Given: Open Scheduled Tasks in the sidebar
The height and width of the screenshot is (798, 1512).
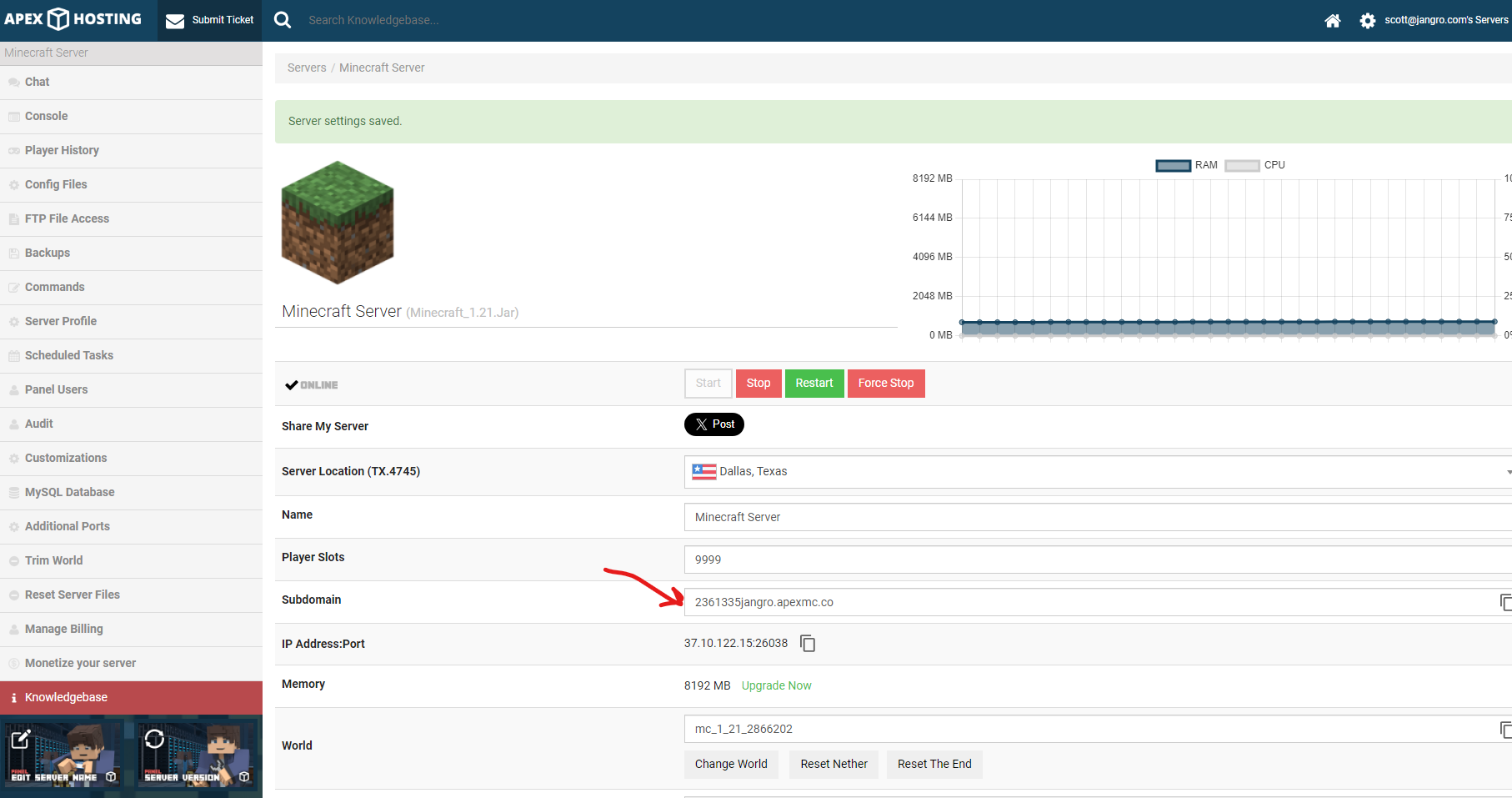Looking at the screenshot, I should (x=131, y=355).
